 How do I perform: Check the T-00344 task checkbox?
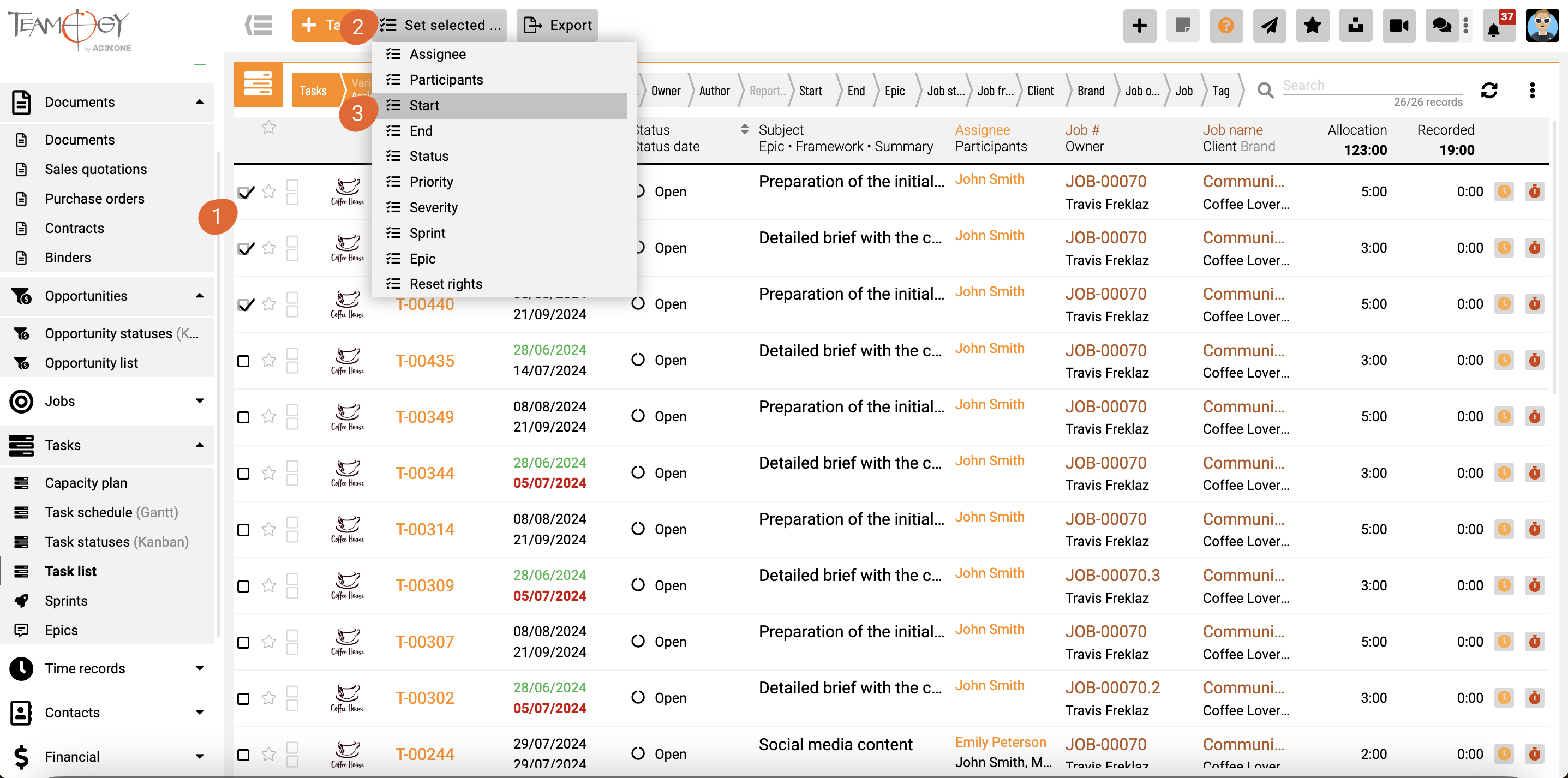(243, 474)
